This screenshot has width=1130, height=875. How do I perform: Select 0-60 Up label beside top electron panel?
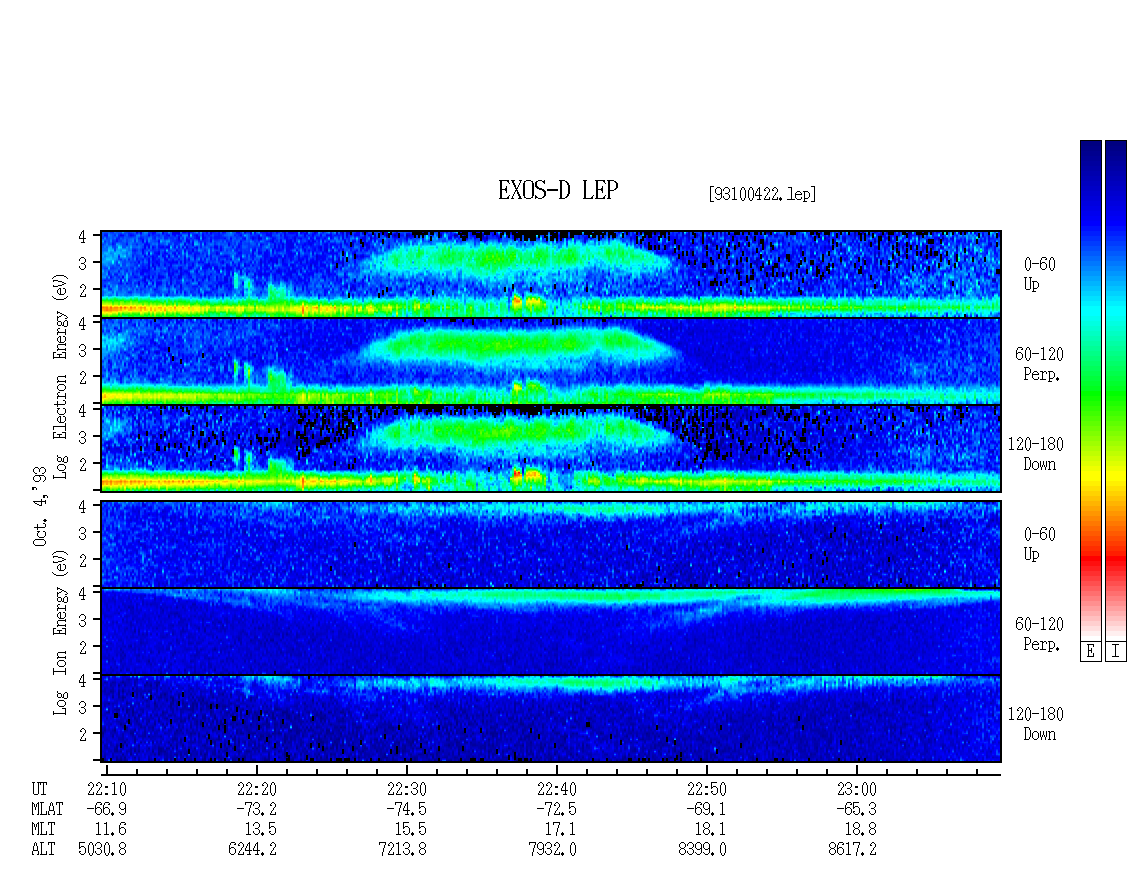pos(1039,274)
